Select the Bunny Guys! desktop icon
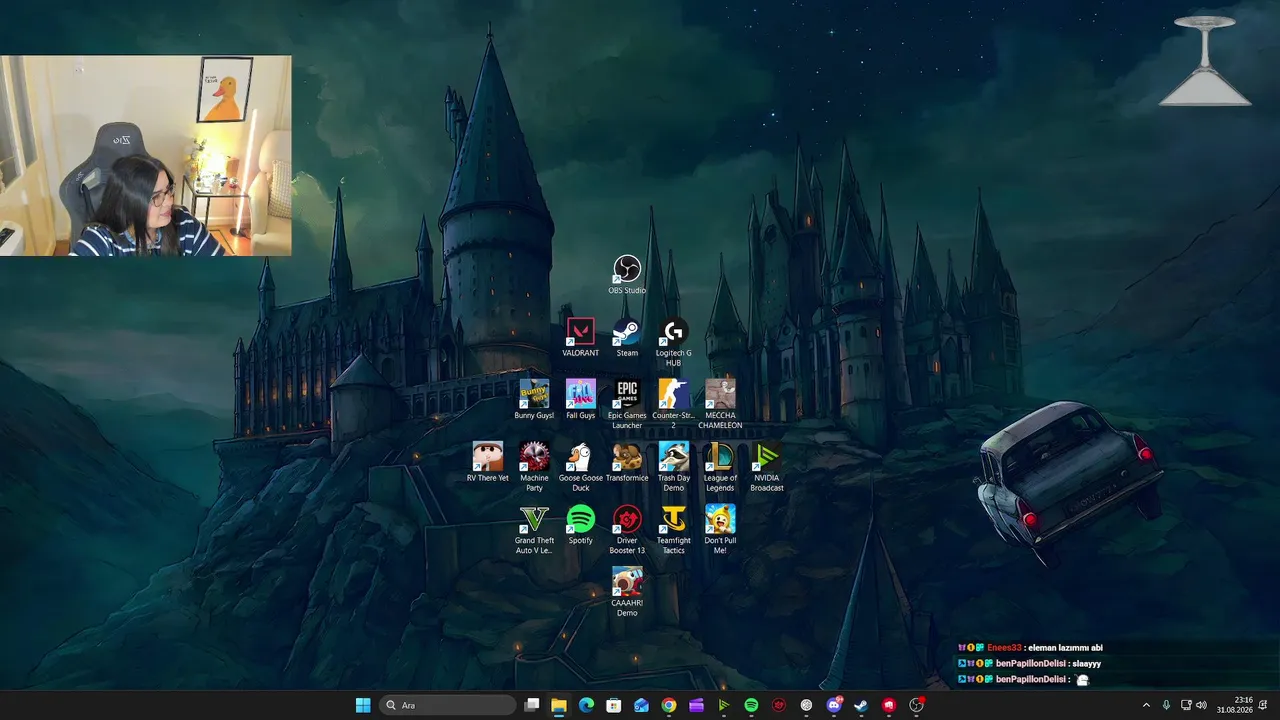Screen dimensions: 1280x720 pos(534,400)
